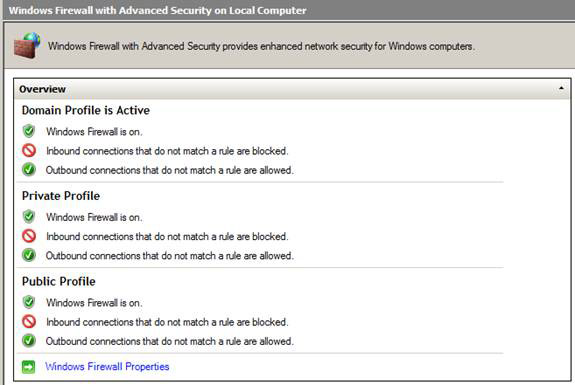
Task: Open Windows Firewall Properties link
Action: (107, 366)
